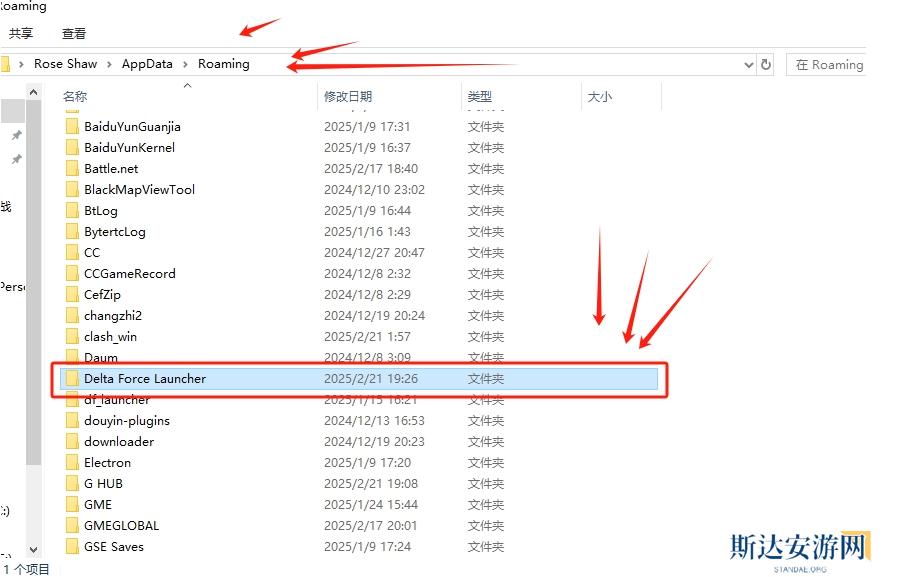This screenshot has height=577, width=901.
Task: Select the Battle.net folder icon
Action: pos(72,169)
